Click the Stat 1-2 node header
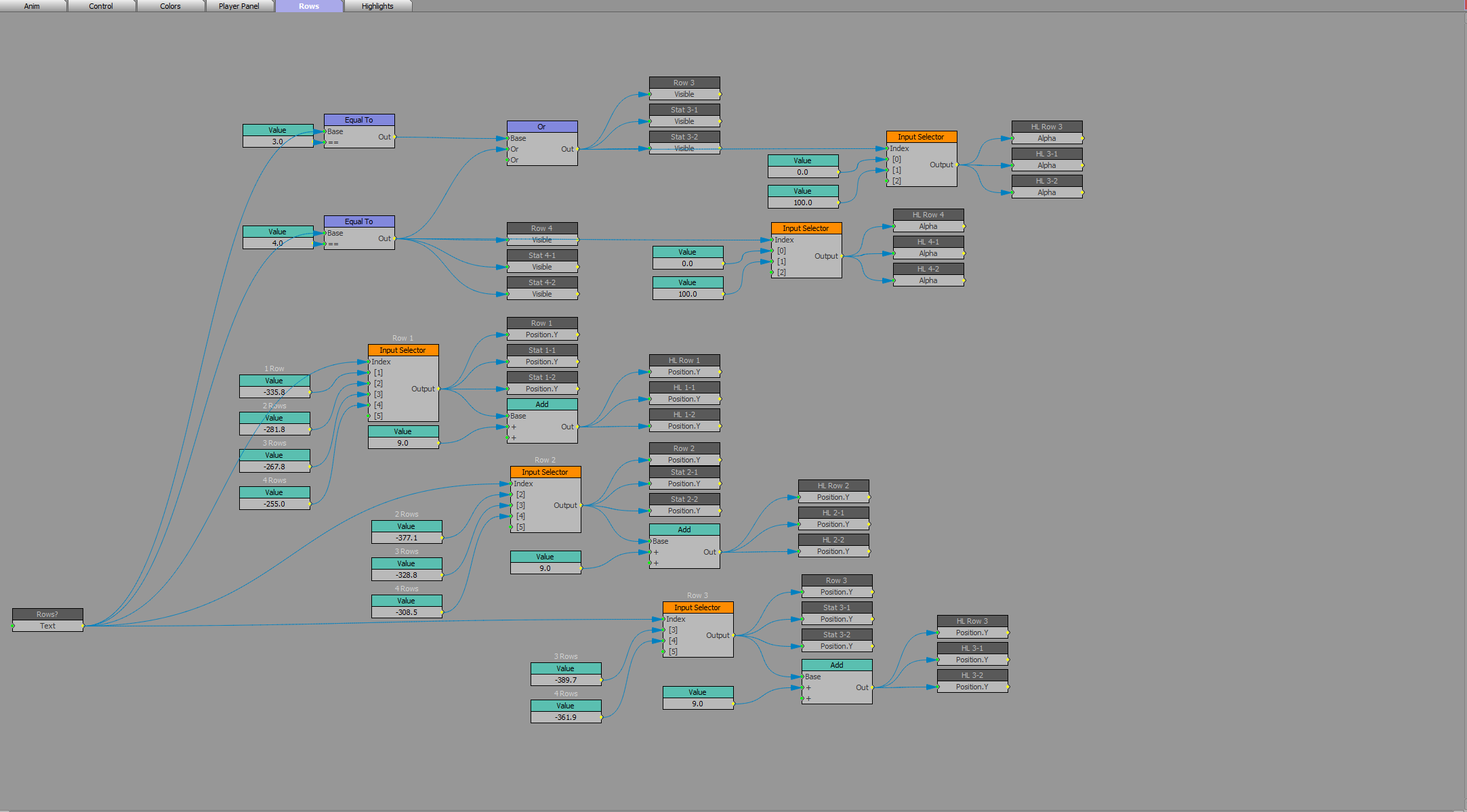This screenshot has width=1467, height=812. [x=541, y=377]
